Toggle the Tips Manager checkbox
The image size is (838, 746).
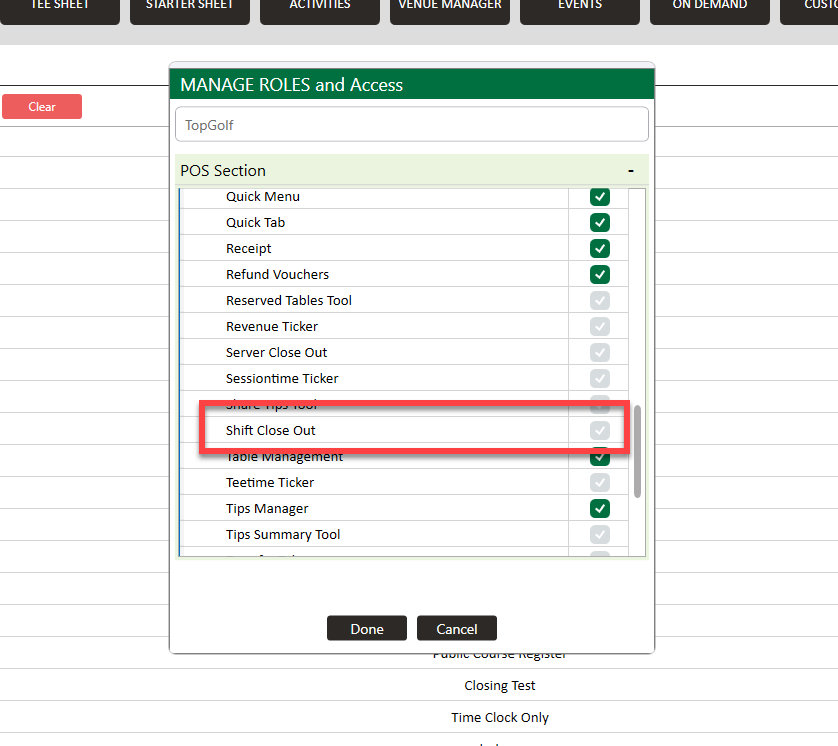pyautogui.click(x=599, y=509)
